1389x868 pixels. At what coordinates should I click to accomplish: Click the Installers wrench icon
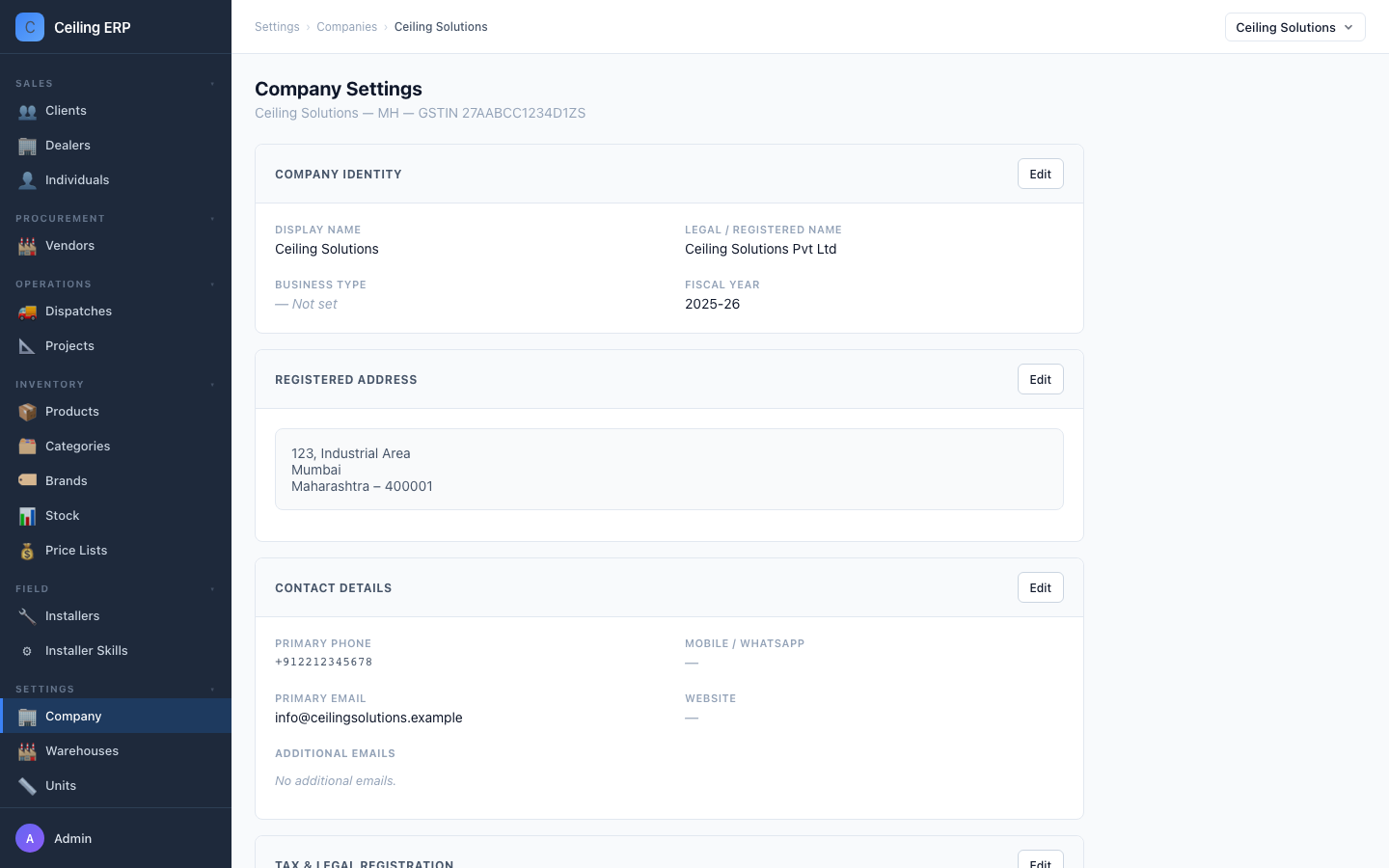click(27, 616)
